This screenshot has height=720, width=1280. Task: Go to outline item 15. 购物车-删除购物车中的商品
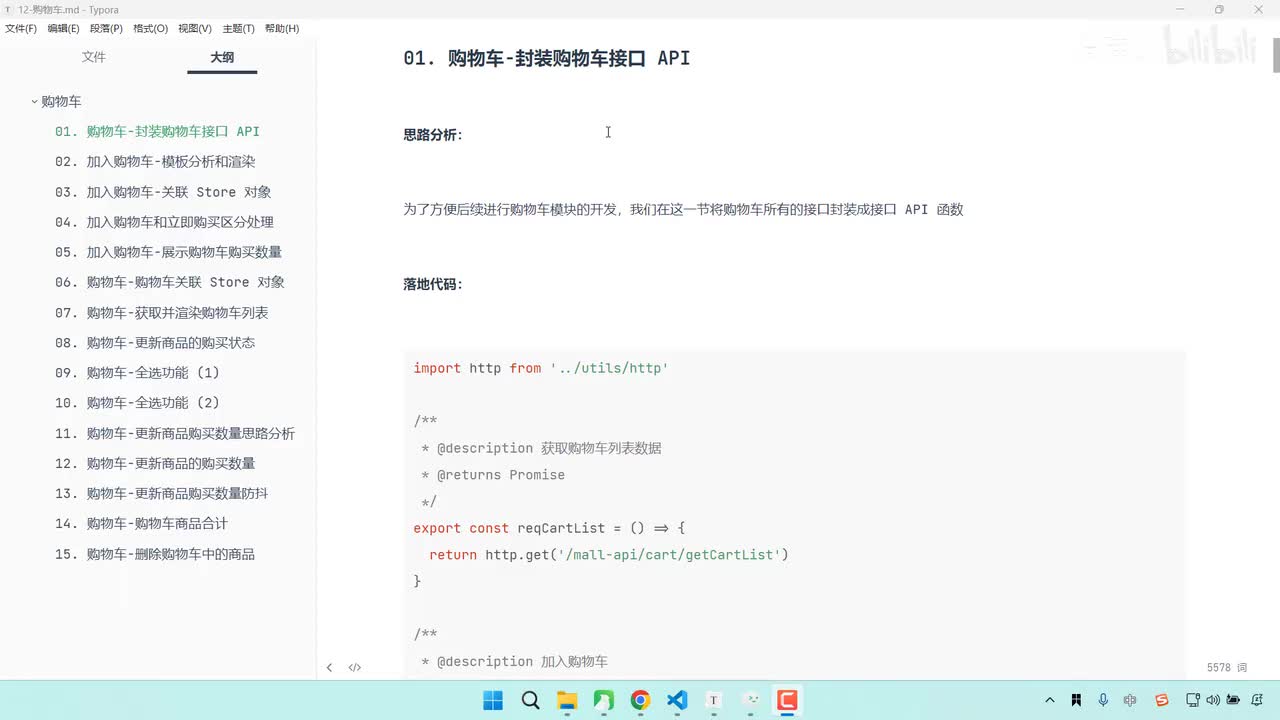[155, 554]
